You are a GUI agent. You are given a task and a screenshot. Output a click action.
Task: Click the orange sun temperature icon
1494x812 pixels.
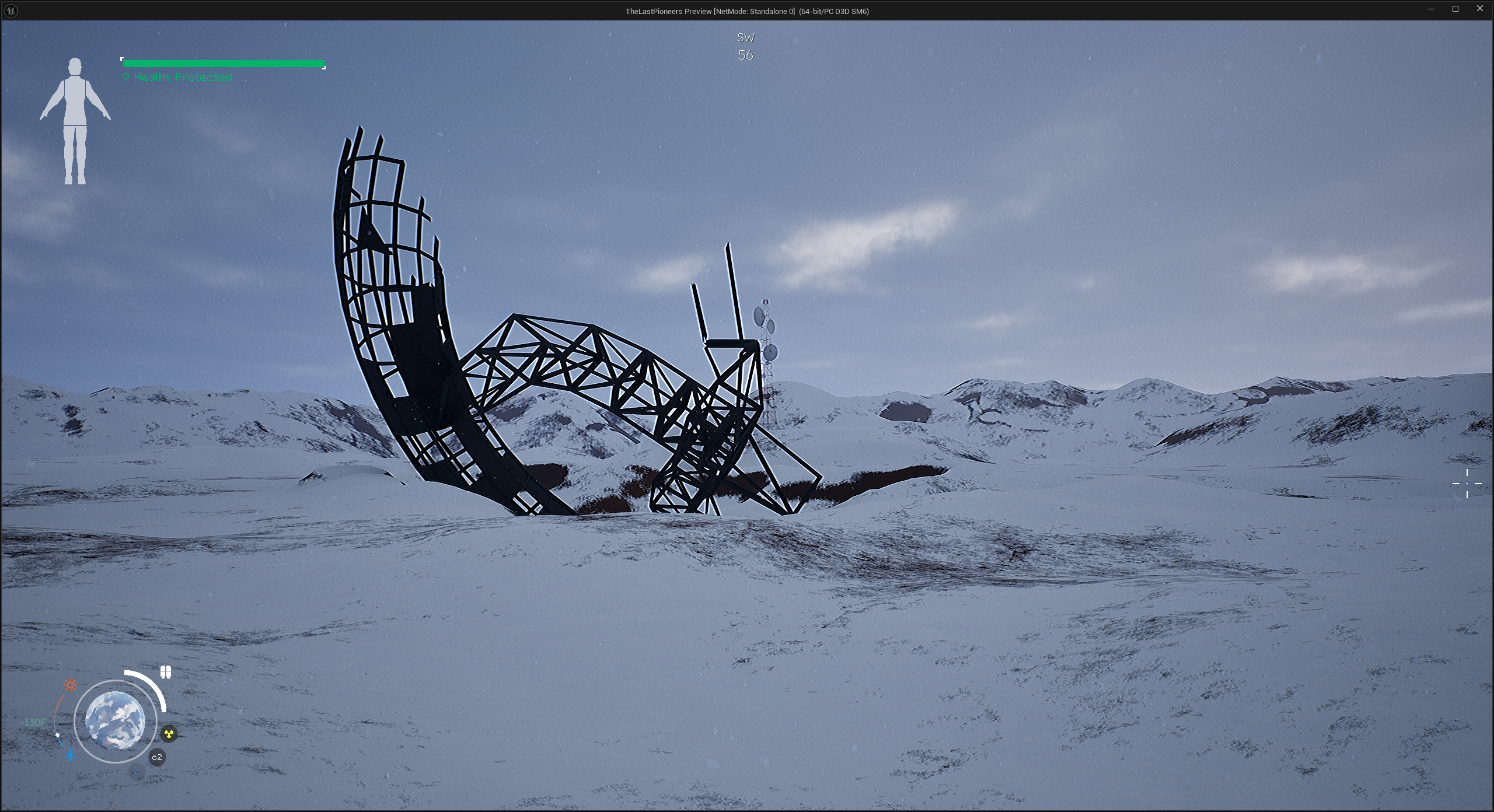(71, 685)
